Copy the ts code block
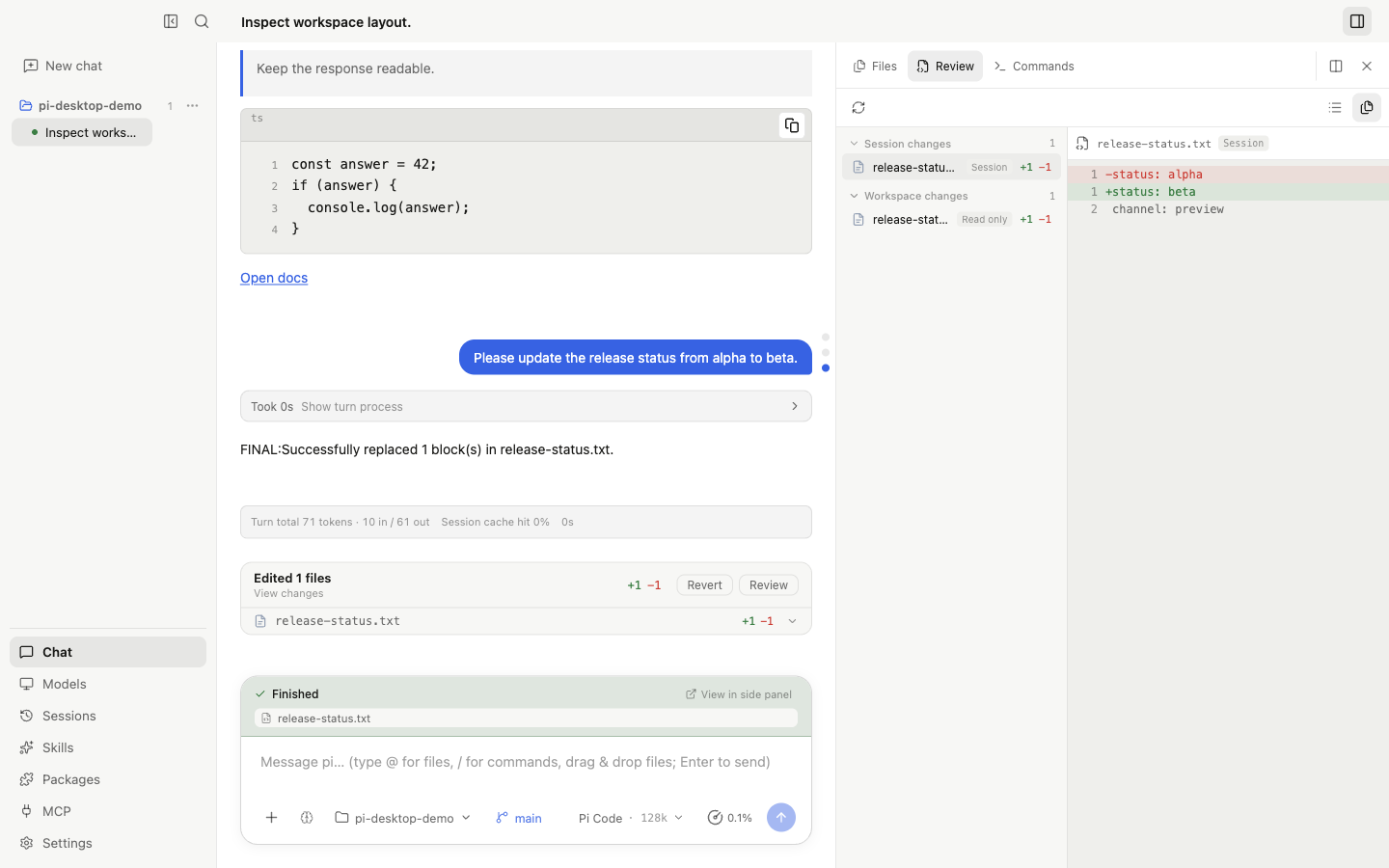Screen dimensions: 1389x868 coord(792,125)
